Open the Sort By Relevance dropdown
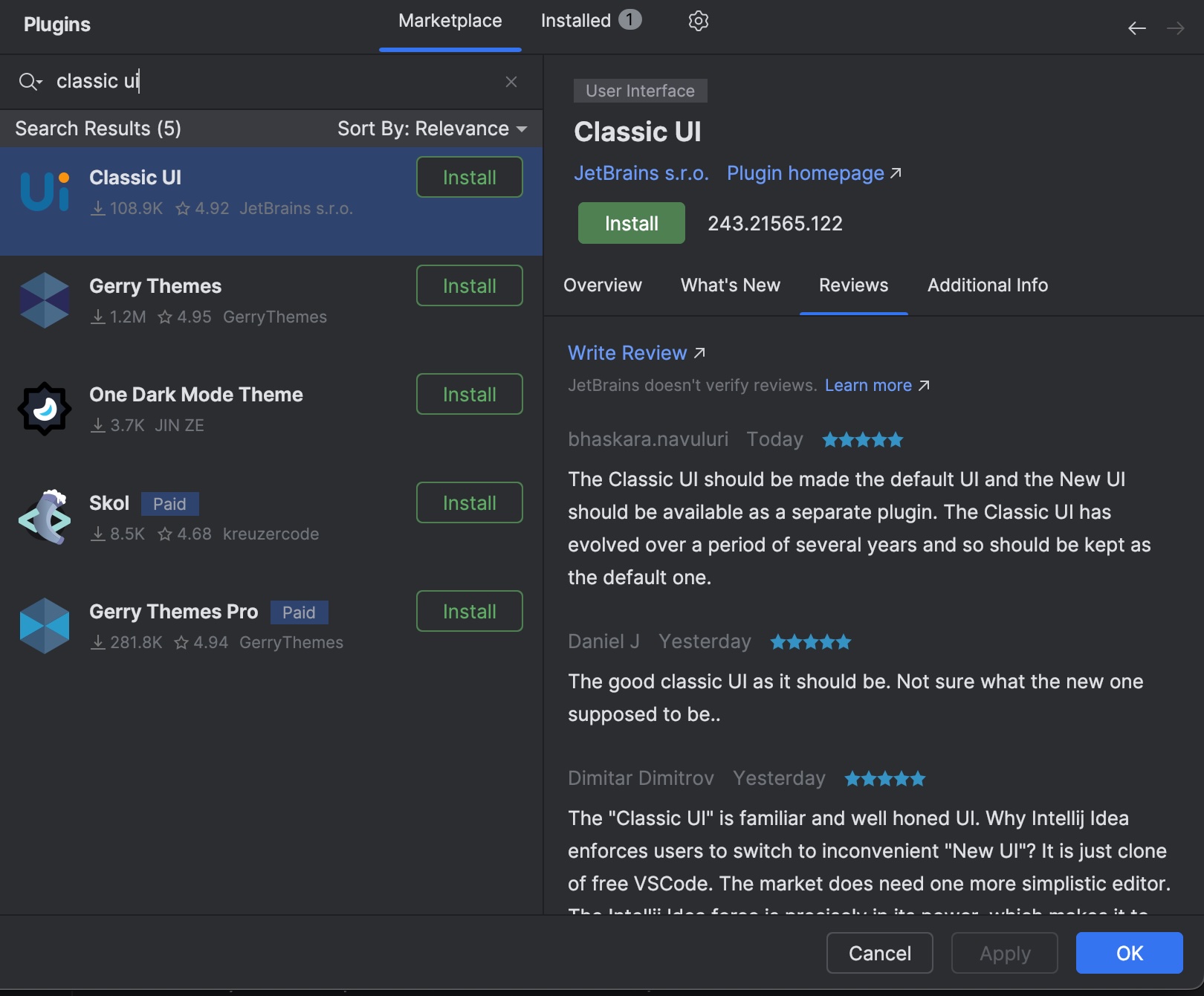Screen dimensions: 1204x996 click(x=431, y=128)
